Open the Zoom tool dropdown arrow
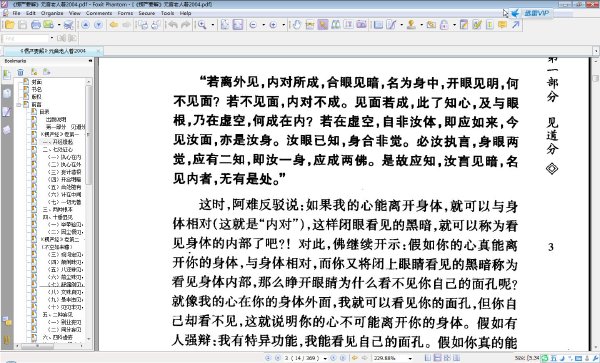This screenshot has width=600, height=363. tap(213, 25)
